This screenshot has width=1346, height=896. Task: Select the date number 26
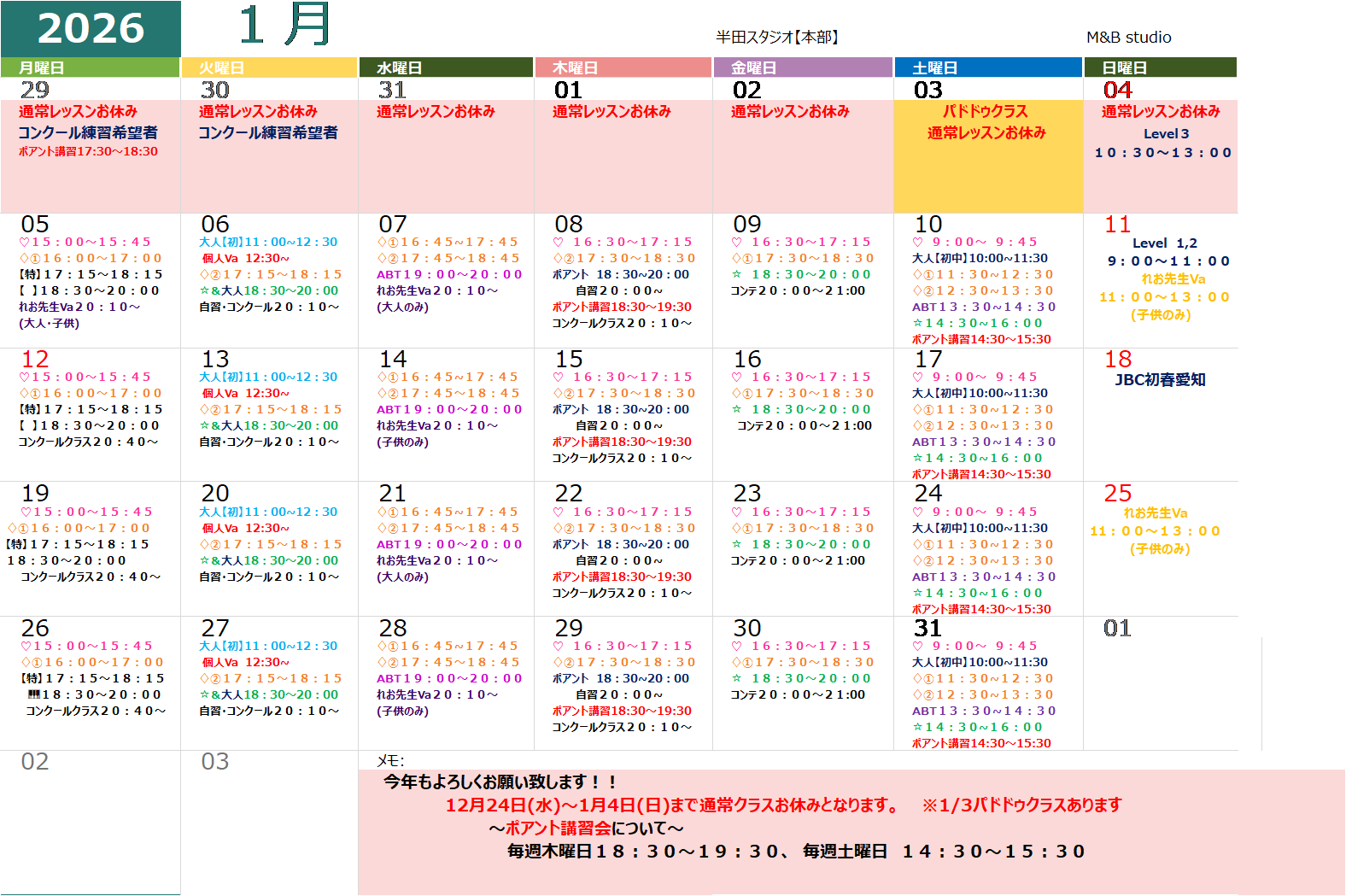click(x=35, y=628)
